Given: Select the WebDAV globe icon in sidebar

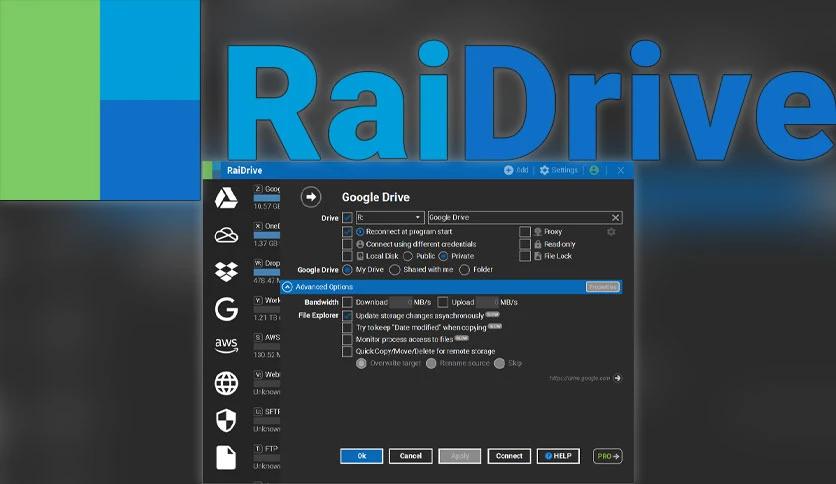Looking at the screenshot, I should click(x=226, y=383).
